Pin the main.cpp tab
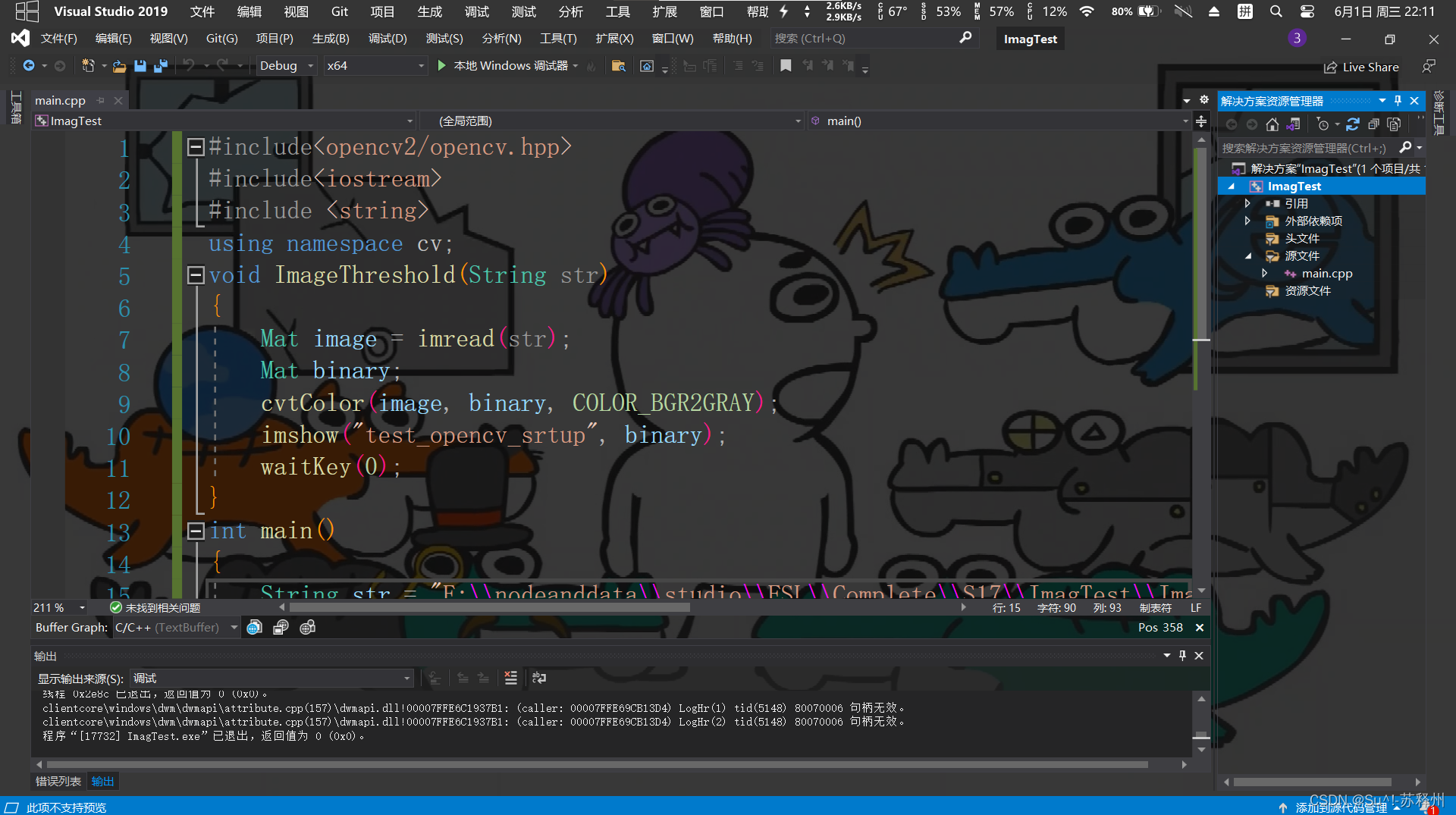This screenshot has height=815, width=1456. pyautogui.click(x=100, y=100)
